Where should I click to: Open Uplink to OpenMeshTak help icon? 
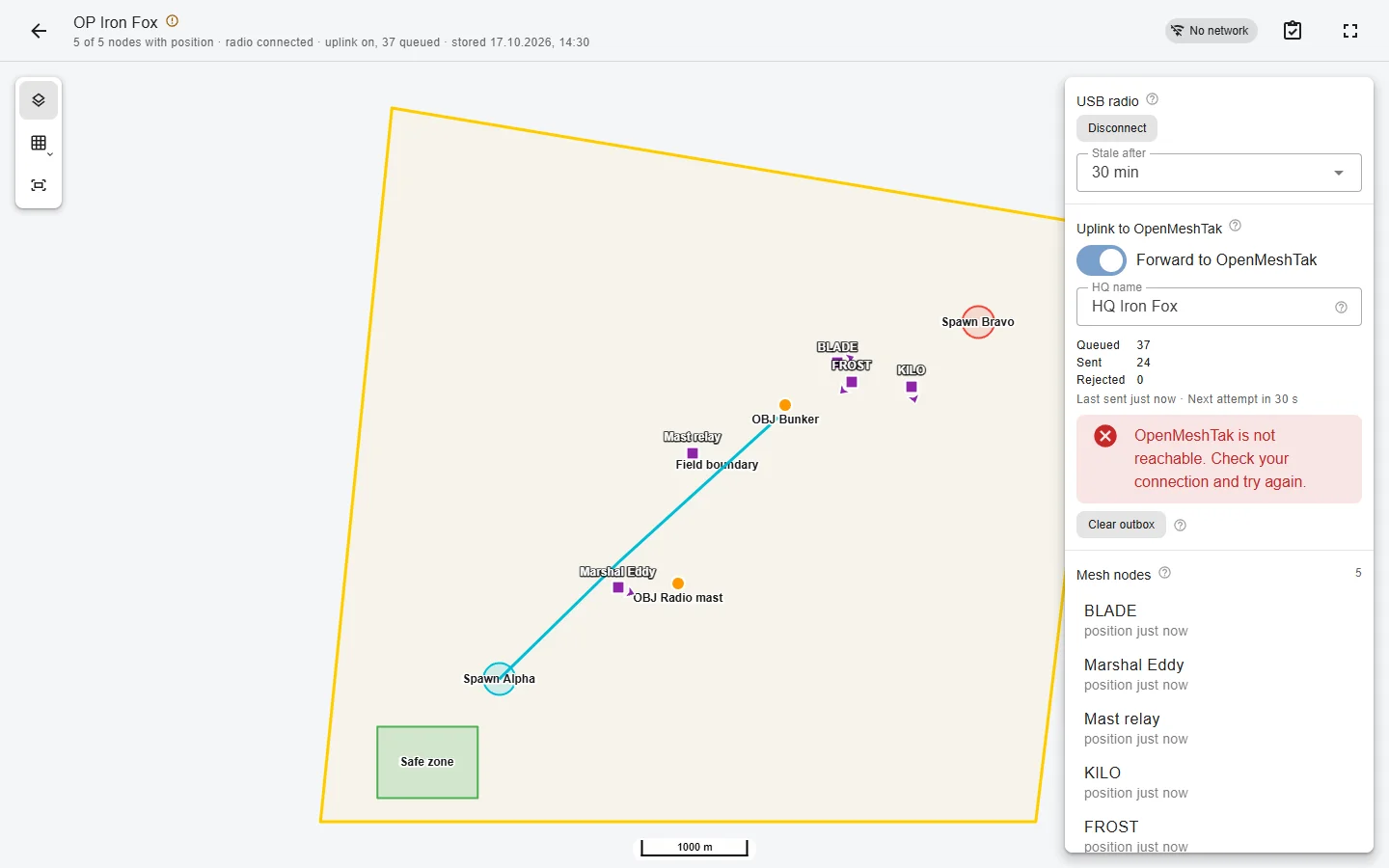click(x=1235, y=227)
